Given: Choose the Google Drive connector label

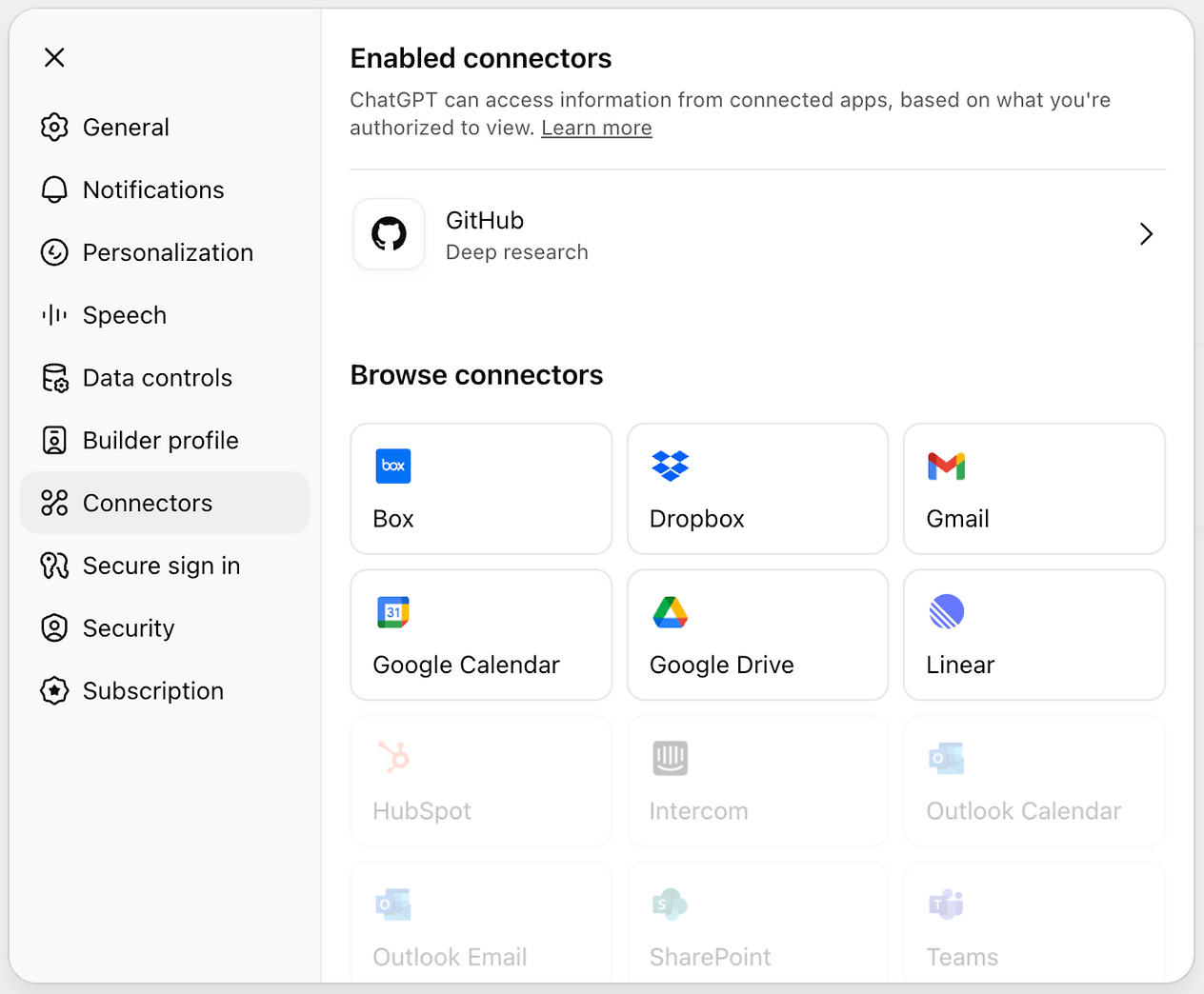Looking at the screenshot, I should pyautogui.click(x=721, y=665).
